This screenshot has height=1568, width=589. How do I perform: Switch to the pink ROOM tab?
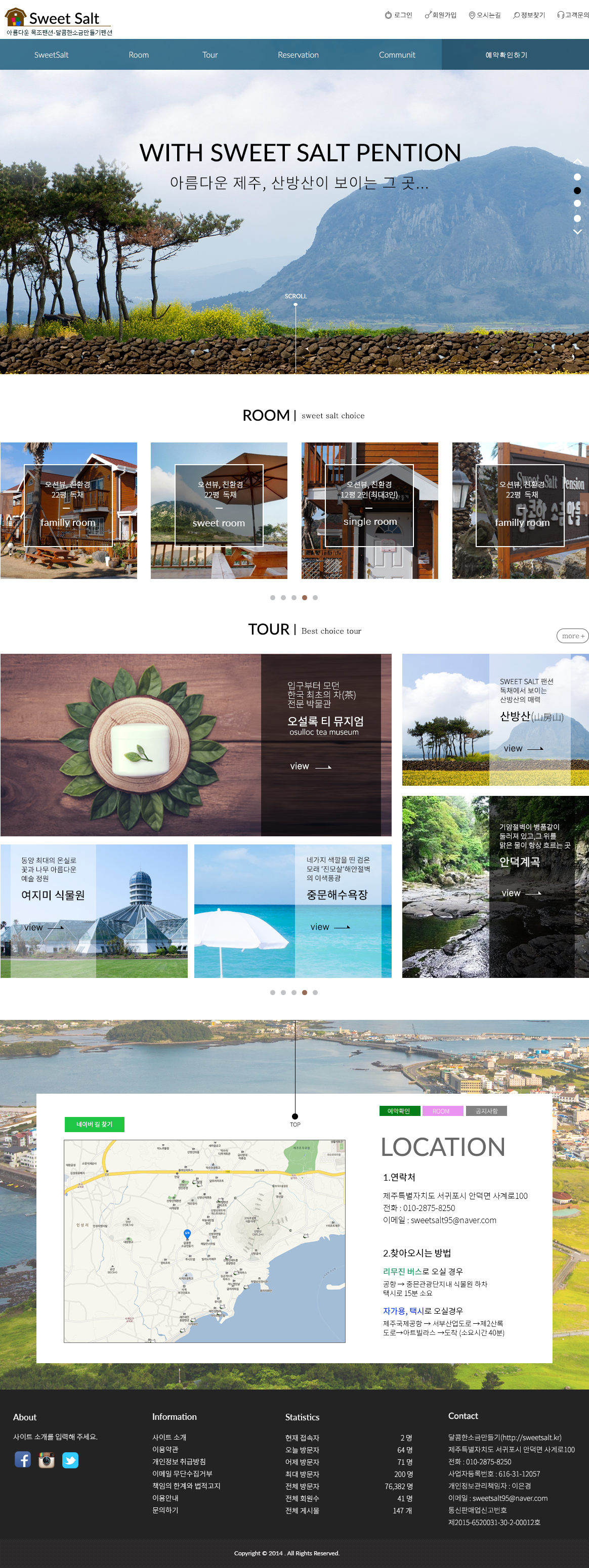[x=443, y=1111]
